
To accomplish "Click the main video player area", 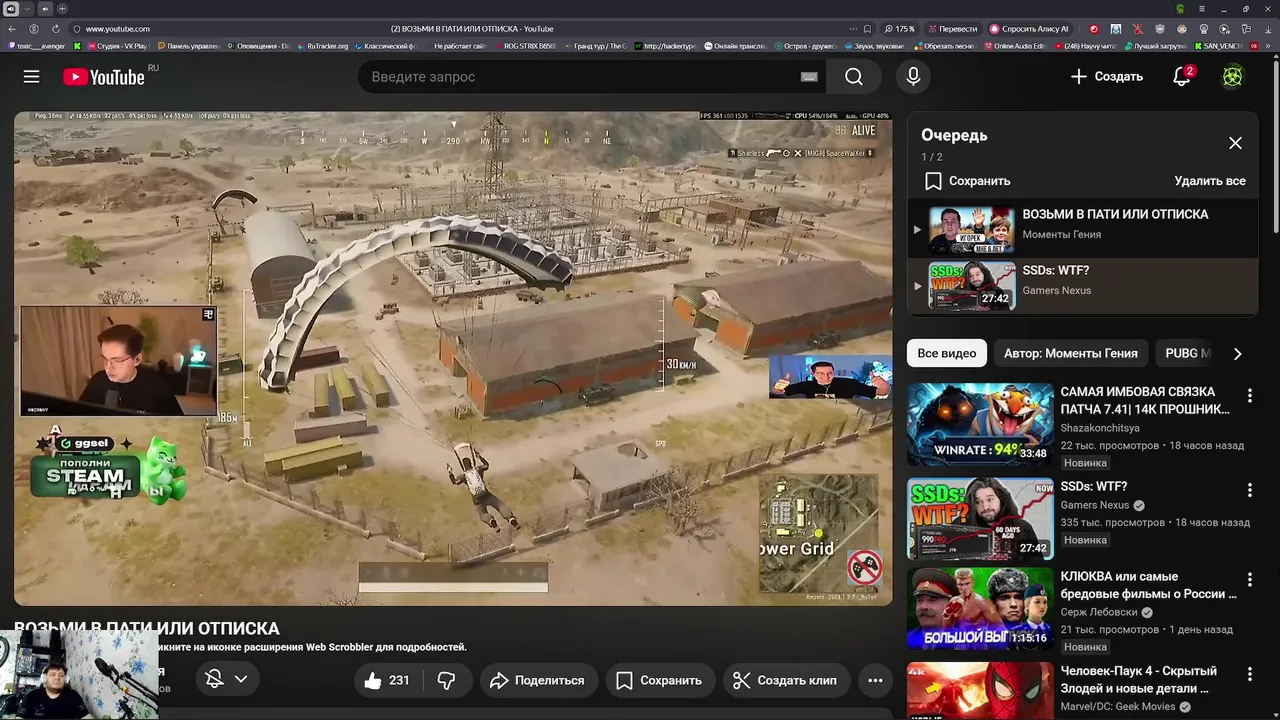I will [x=453, y=358].
